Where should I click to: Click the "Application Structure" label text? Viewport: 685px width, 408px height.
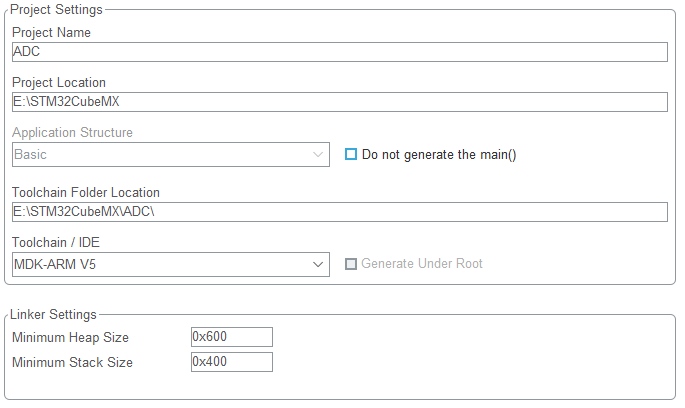click(72, 133)
